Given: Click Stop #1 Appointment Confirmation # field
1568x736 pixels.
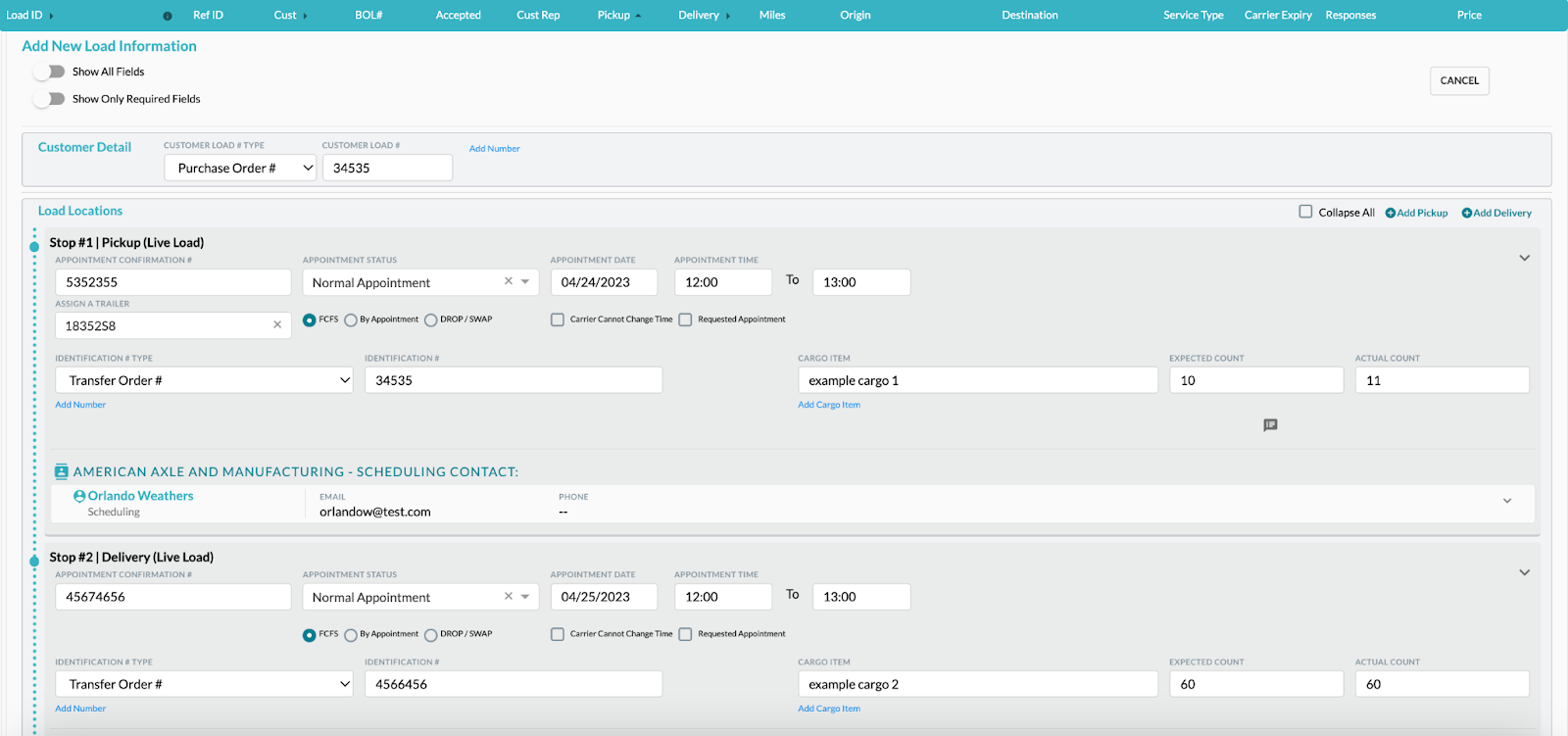Looking at the screenshot, I should click(x=173, y=282).
